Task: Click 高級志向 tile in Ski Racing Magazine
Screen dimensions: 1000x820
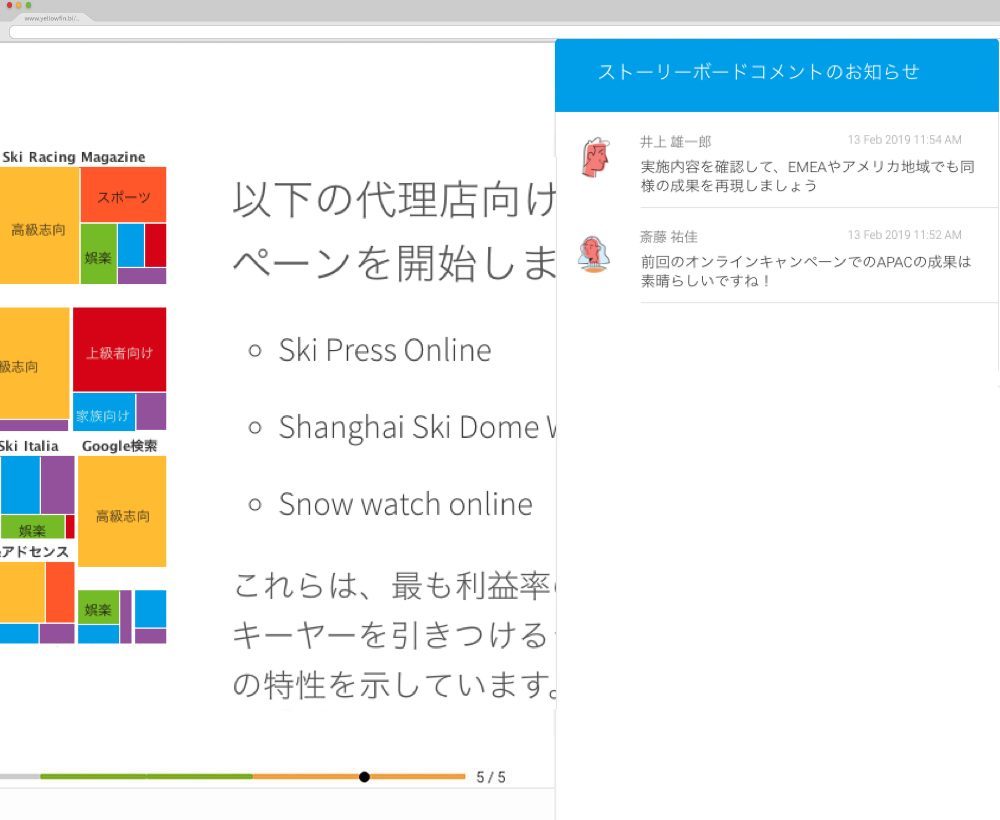Action: 38,228
